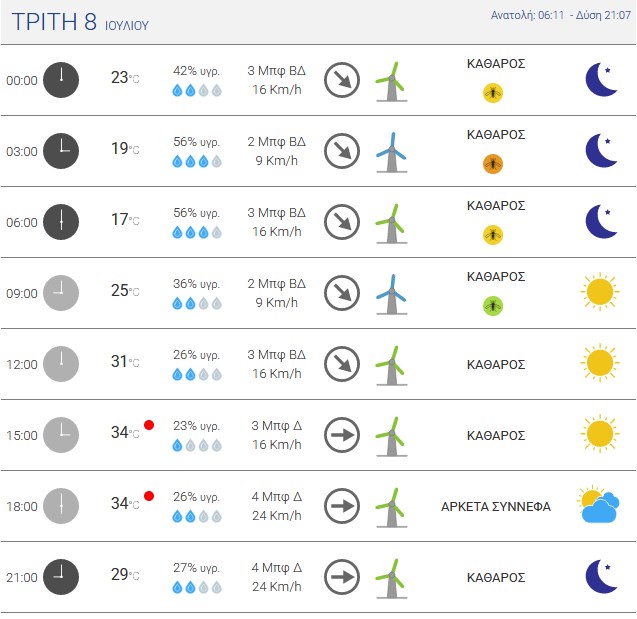Image resolution: width=637 pixels, height=619 pixels.
Task: Click the sunrise and sunset times text
Action: point(562,15)
